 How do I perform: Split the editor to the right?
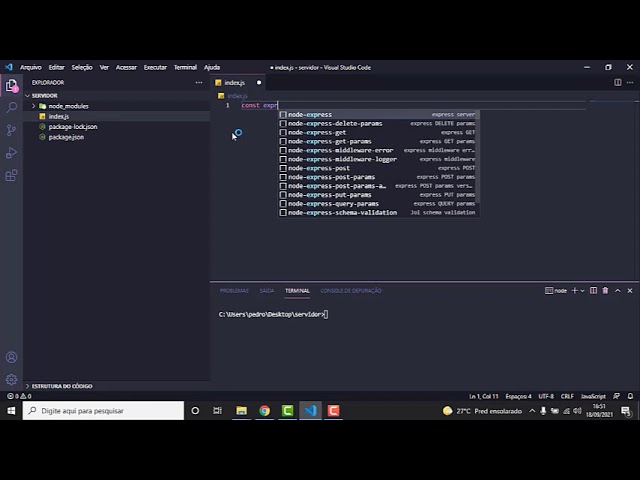618,82
